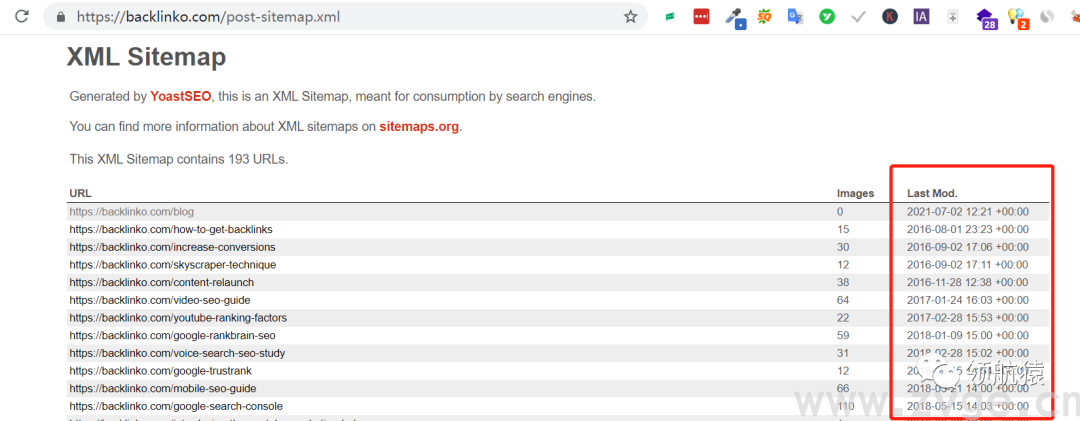The height and width of the screenshot is (421, 1080).
Task: Activate the eyedropper color picker extension
Action: click(735, 17)
